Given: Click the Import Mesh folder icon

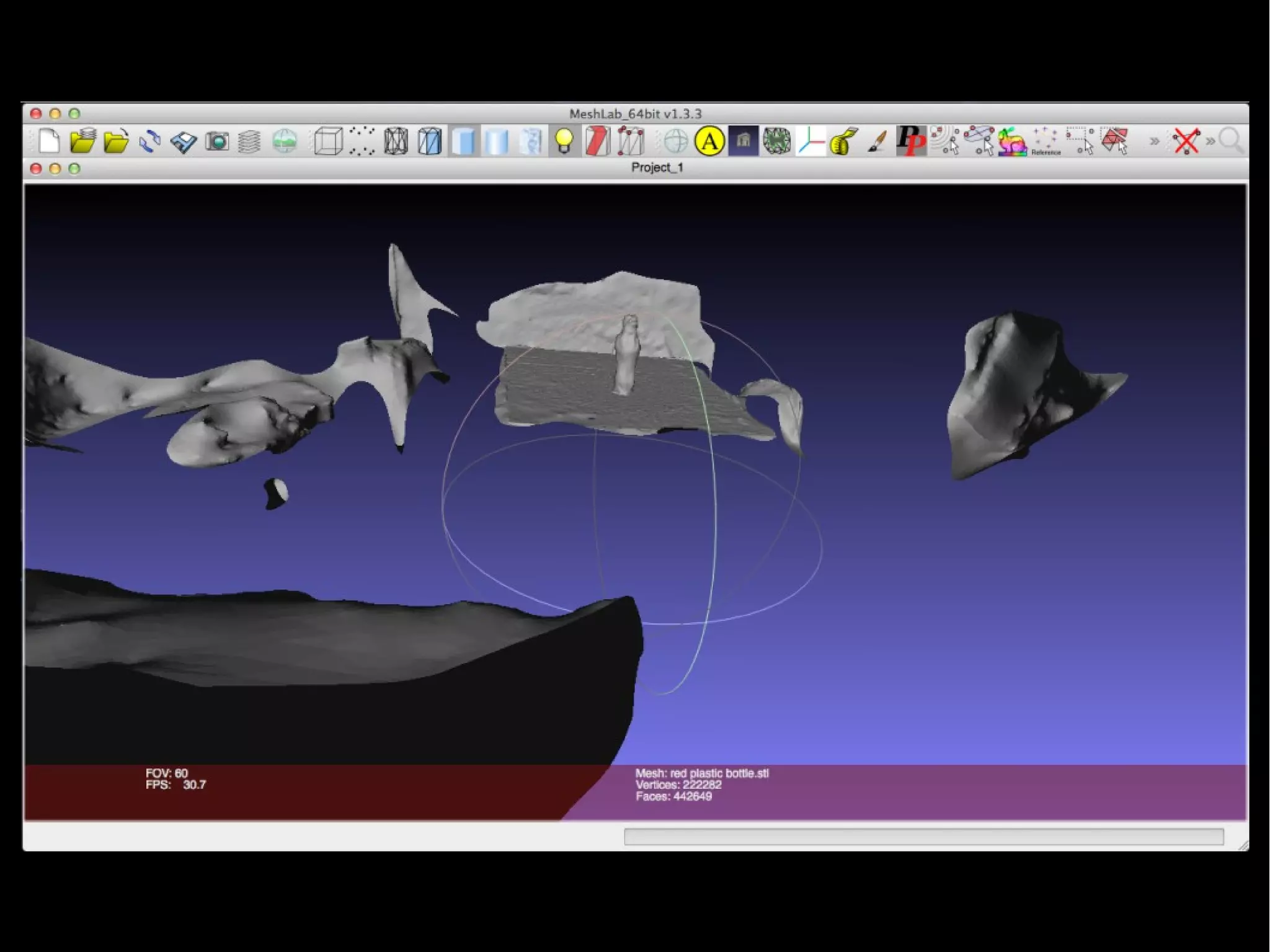Looking at the screenshot, I should (116, 141).
